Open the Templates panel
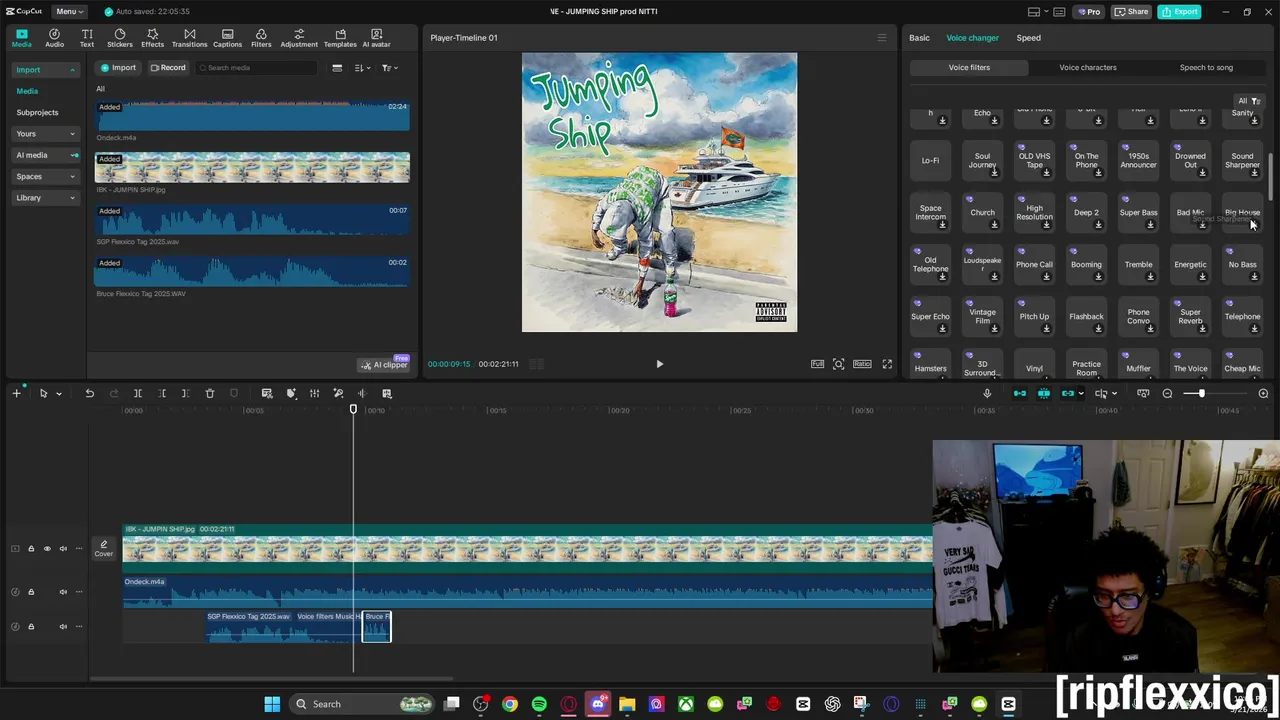The height and width of the screenshot is (720, 1280). pyautogui.click(x=340, y=38)
